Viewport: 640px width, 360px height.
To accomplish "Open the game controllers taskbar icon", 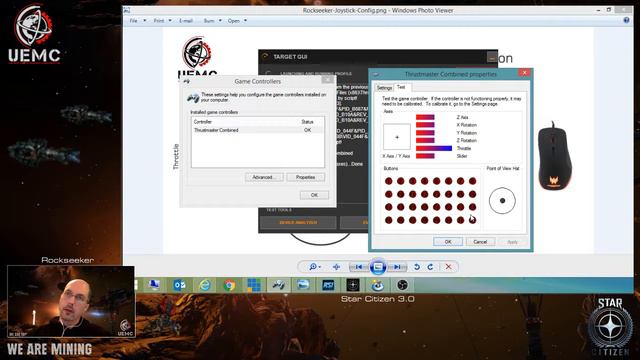I will click(279, 285).
